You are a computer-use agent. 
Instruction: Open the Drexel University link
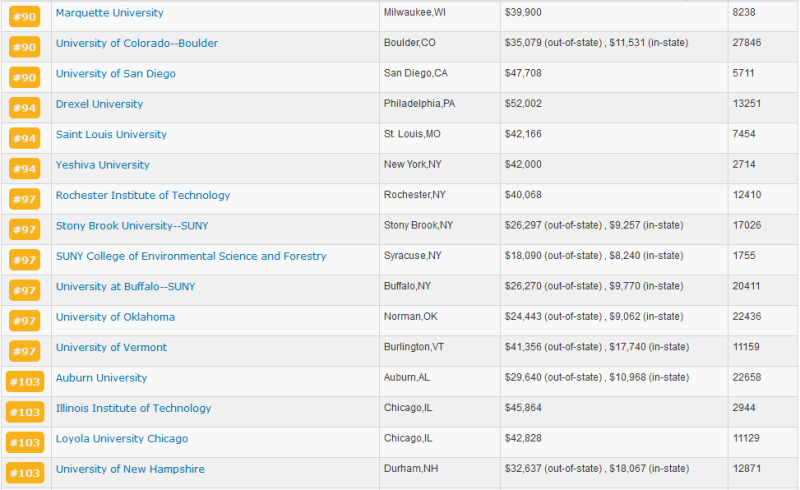pos(99,104)
